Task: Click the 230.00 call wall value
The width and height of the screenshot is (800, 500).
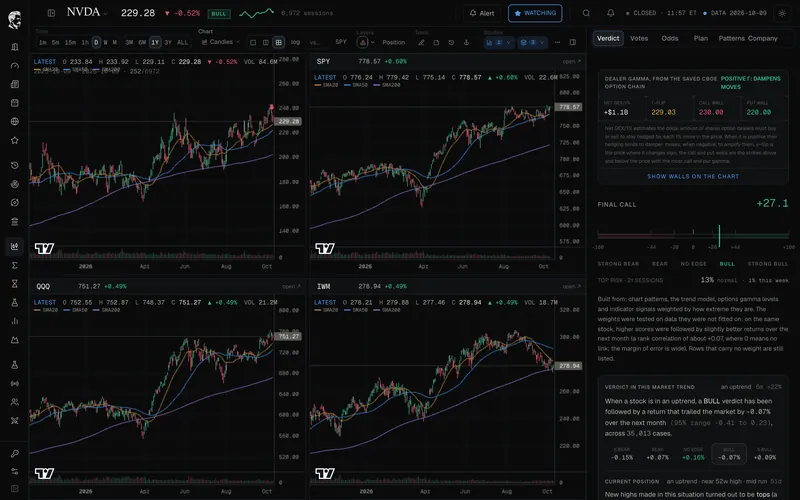Action: [711, 112]
